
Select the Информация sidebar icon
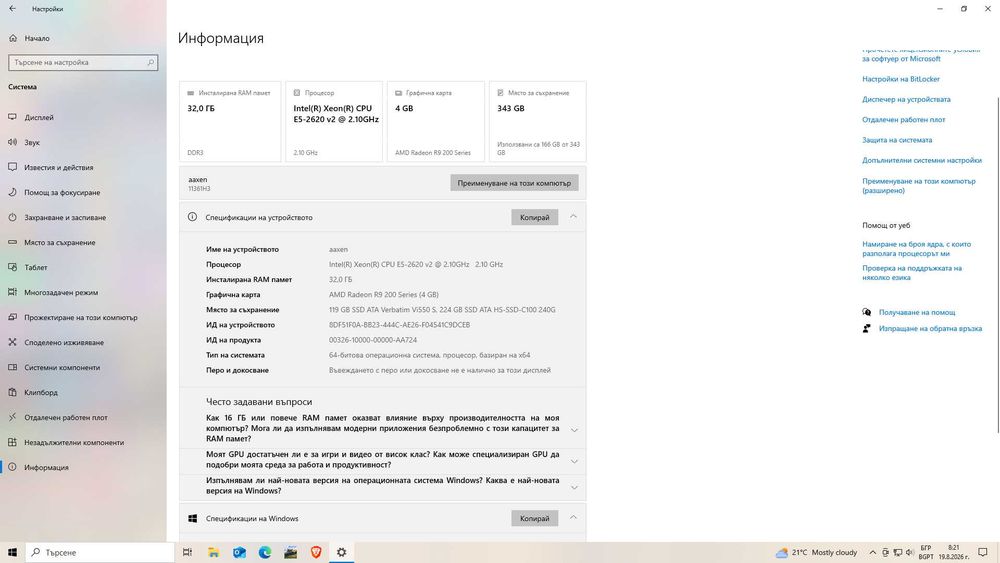point(12,467)
